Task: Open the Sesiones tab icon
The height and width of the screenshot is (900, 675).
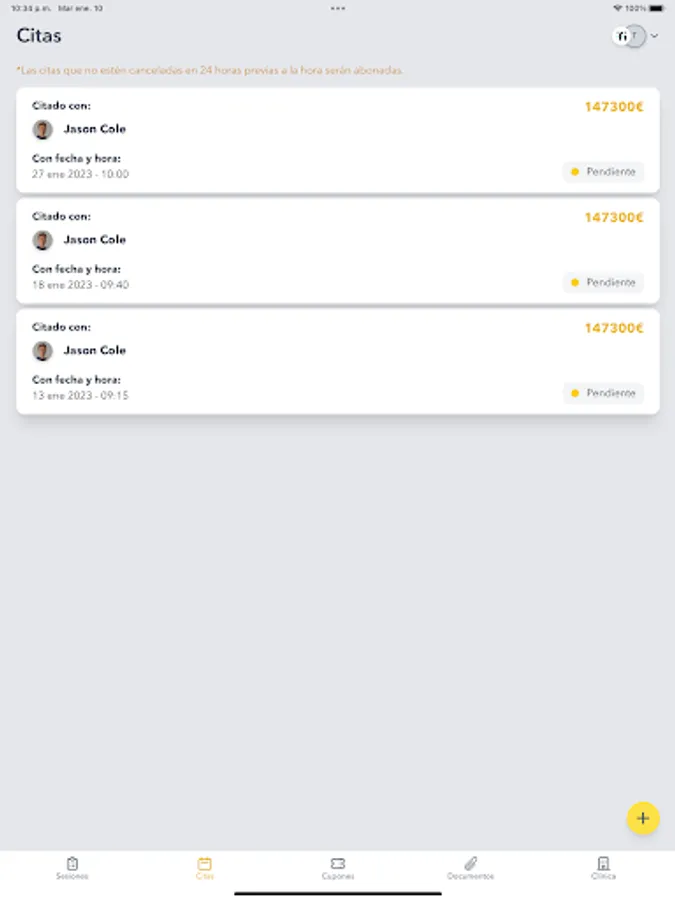Action: click(x=72, y=863)
